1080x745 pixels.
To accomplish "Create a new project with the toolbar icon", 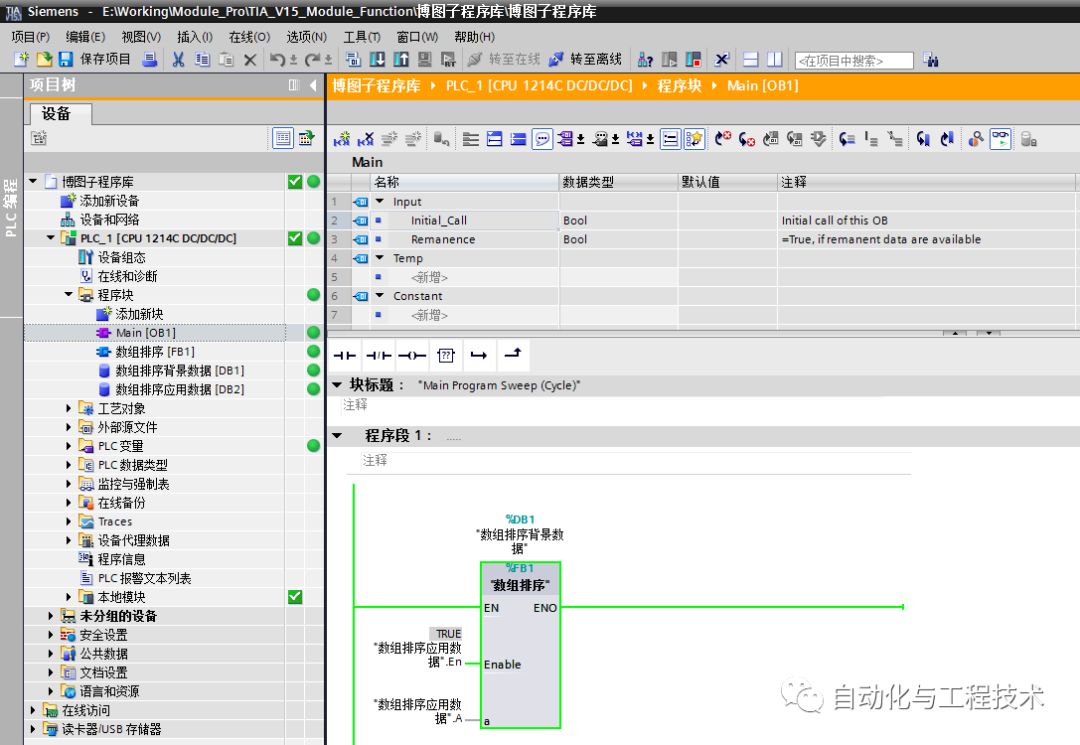I will pyautogui.click(x=21, y=60).
